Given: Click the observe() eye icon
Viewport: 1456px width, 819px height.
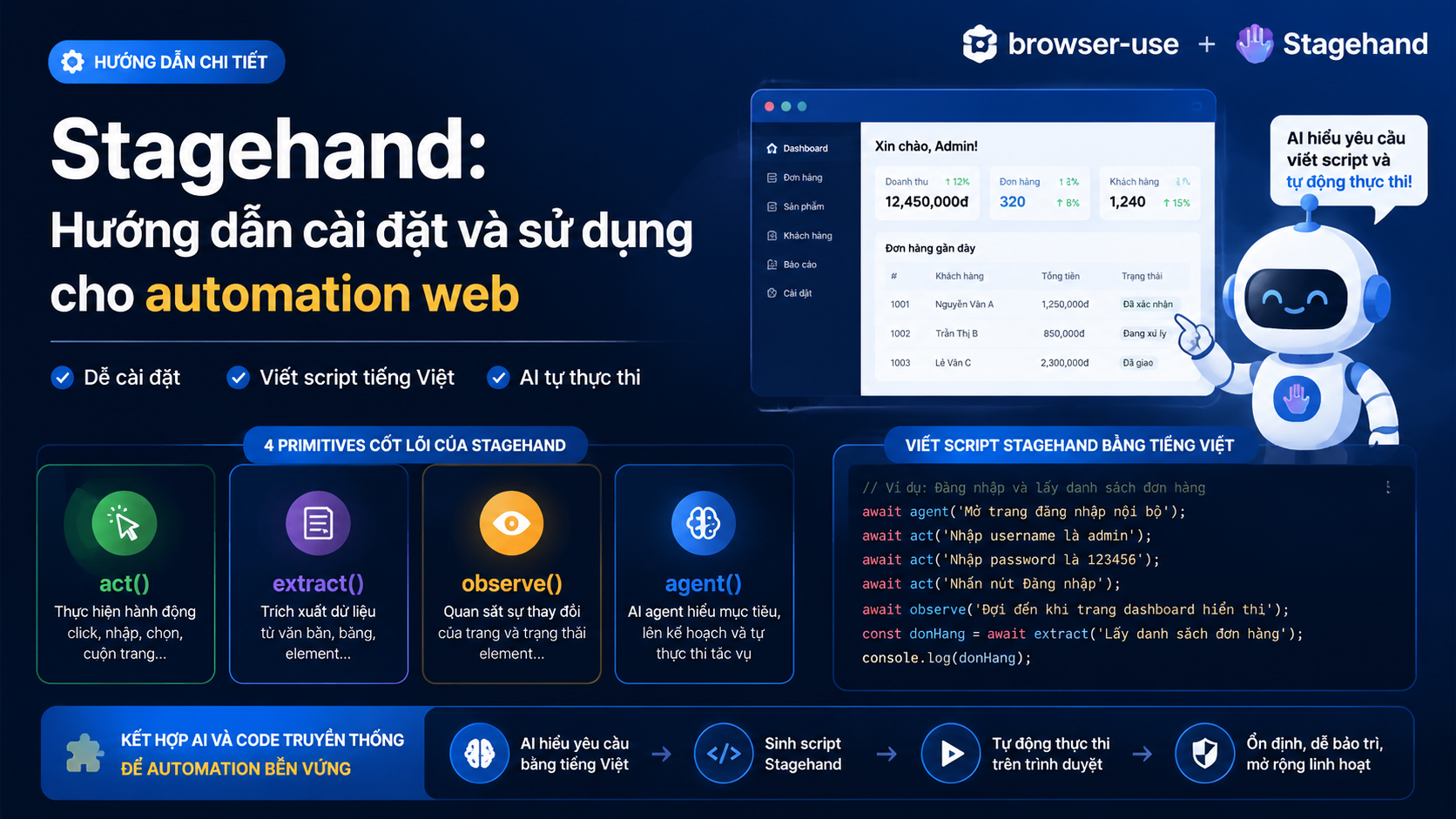Looking at the screenshot, I should point(511,523).
